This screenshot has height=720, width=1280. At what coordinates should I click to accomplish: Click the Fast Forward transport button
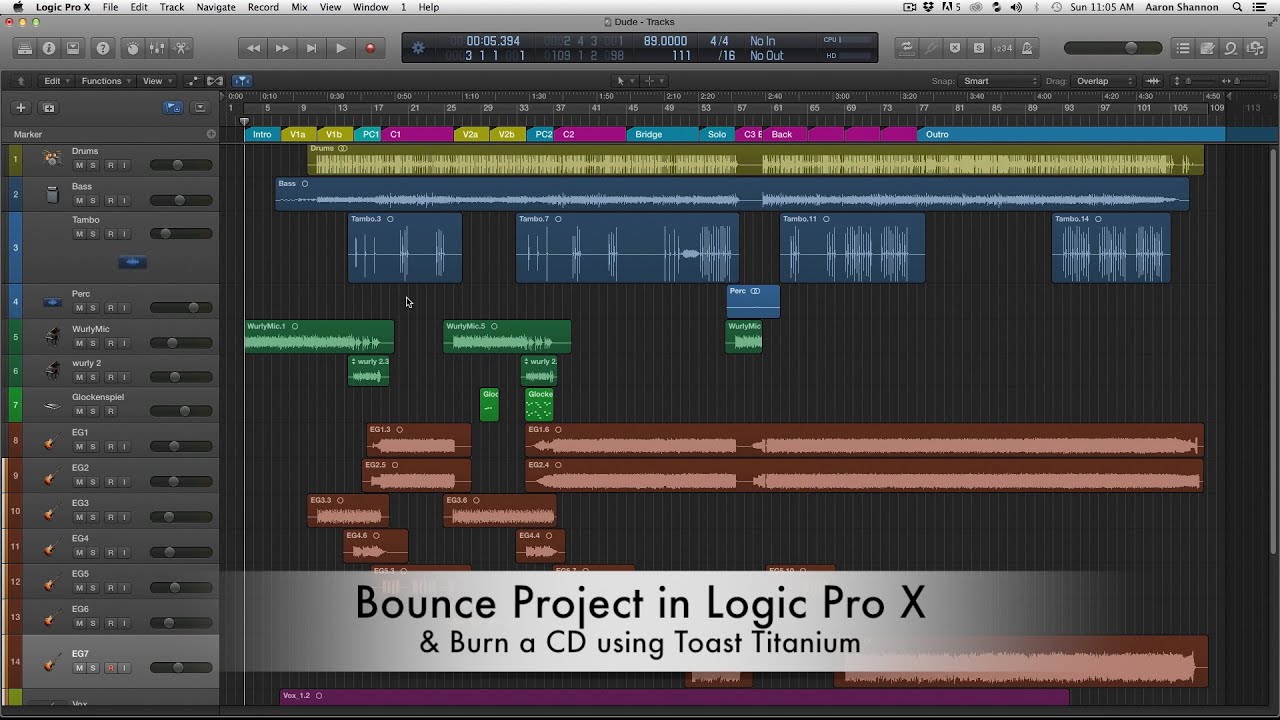click(282, 48)
